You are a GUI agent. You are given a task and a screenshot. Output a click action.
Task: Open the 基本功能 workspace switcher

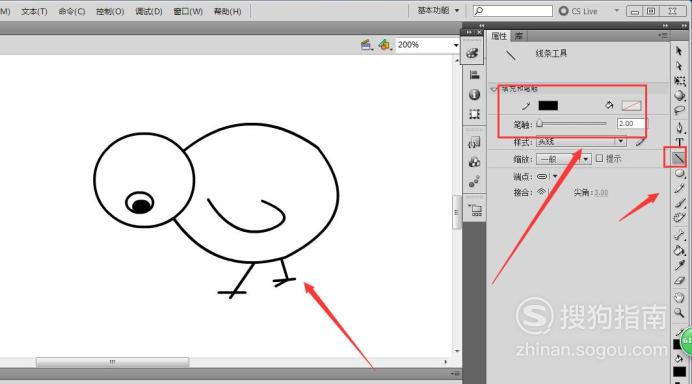point(438,10)
